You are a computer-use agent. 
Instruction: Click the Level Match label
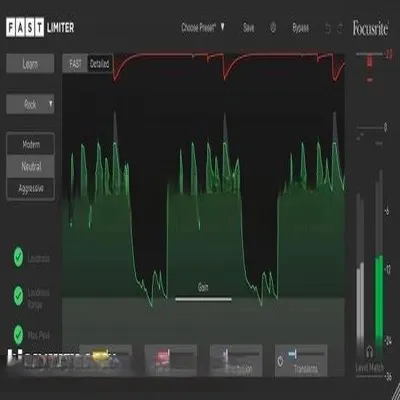point(370,368)
